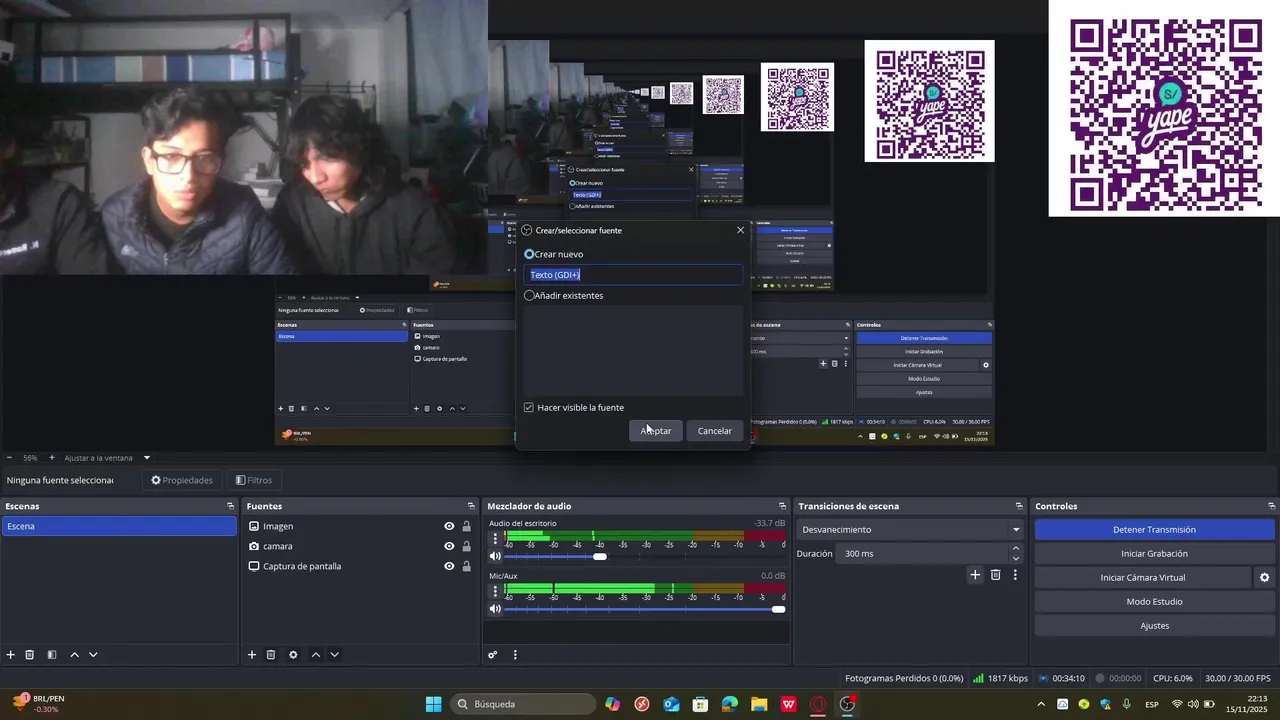Lock the Imagen source
The image size is (1280, 720).
(x=466, y=526)
